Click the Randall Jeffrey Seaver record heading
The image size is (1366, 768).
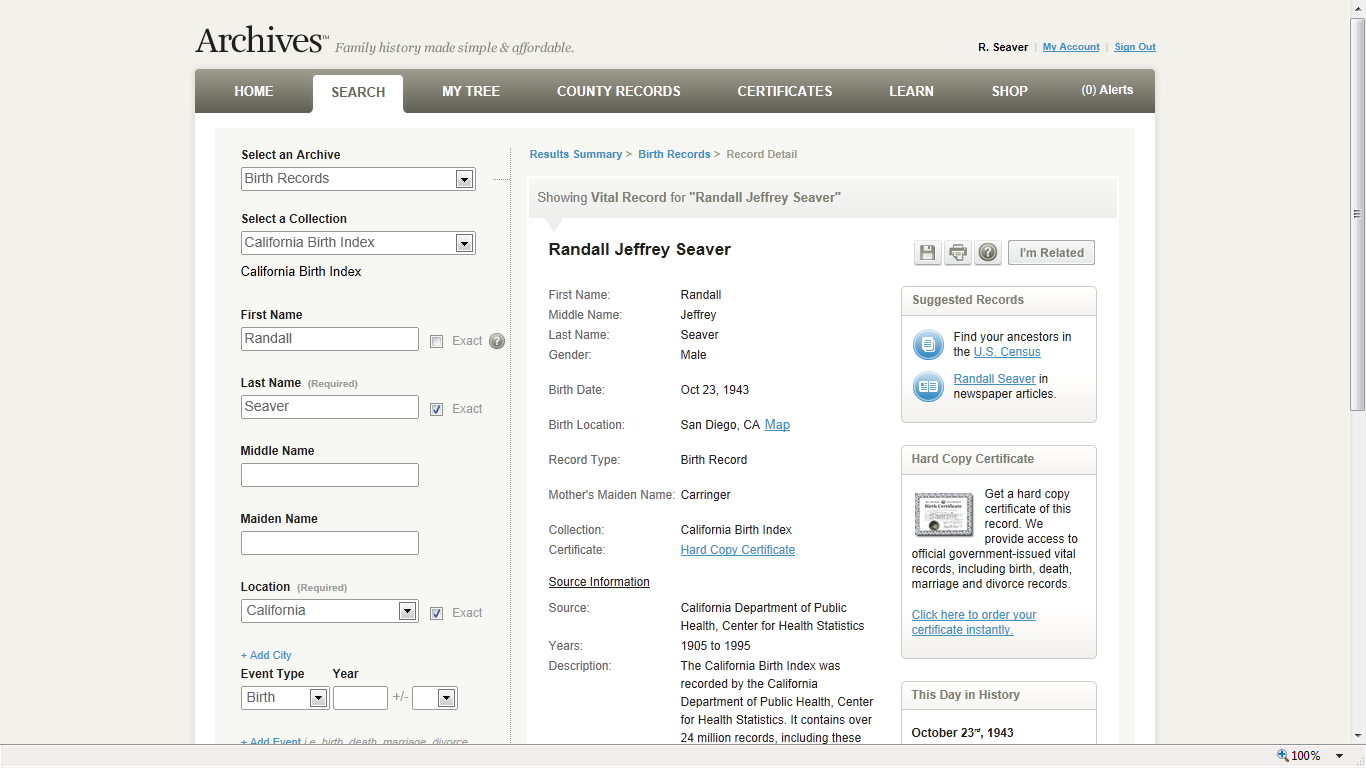[640, 250]
